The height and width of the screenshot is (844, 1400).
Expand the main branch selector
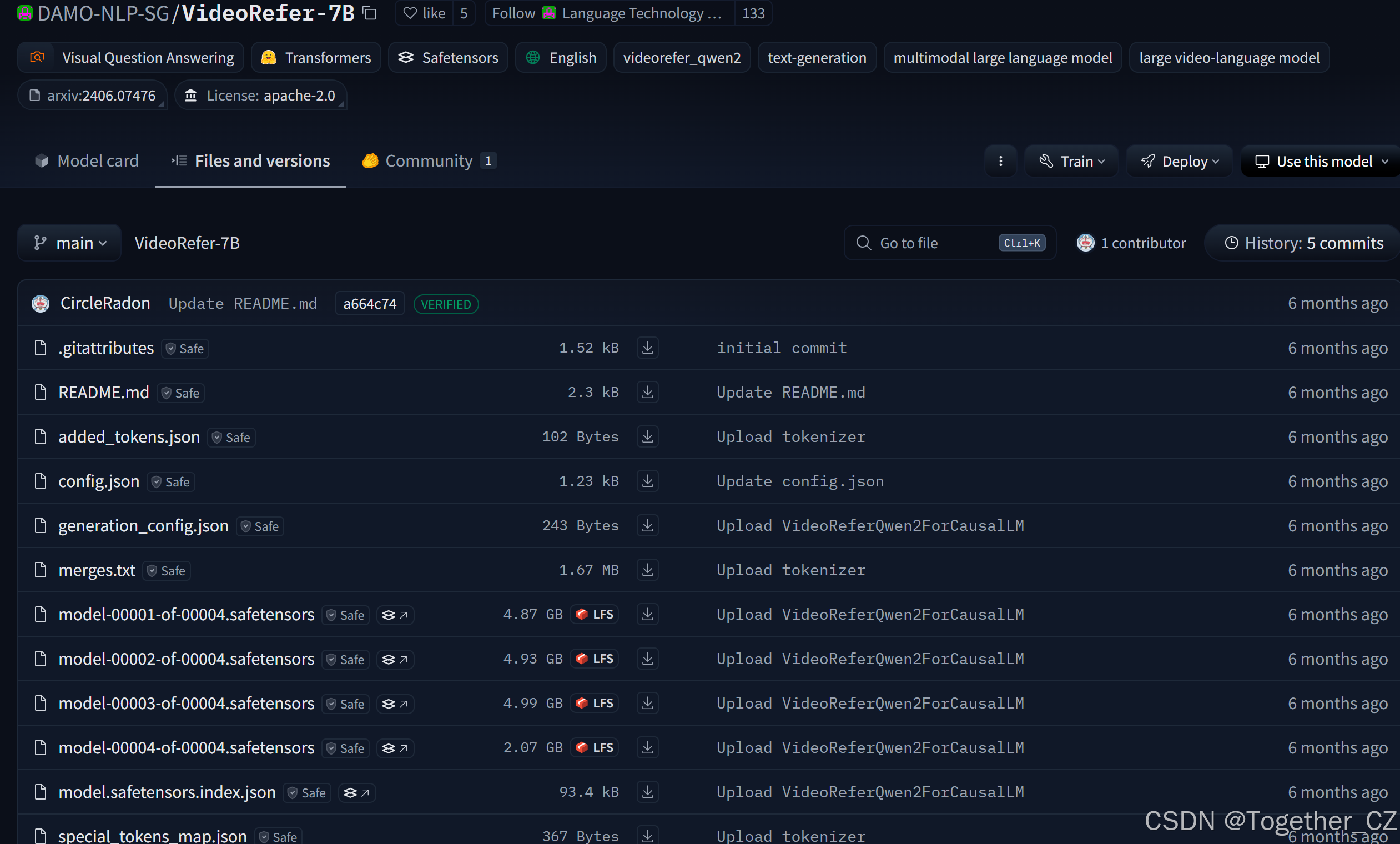69,243
